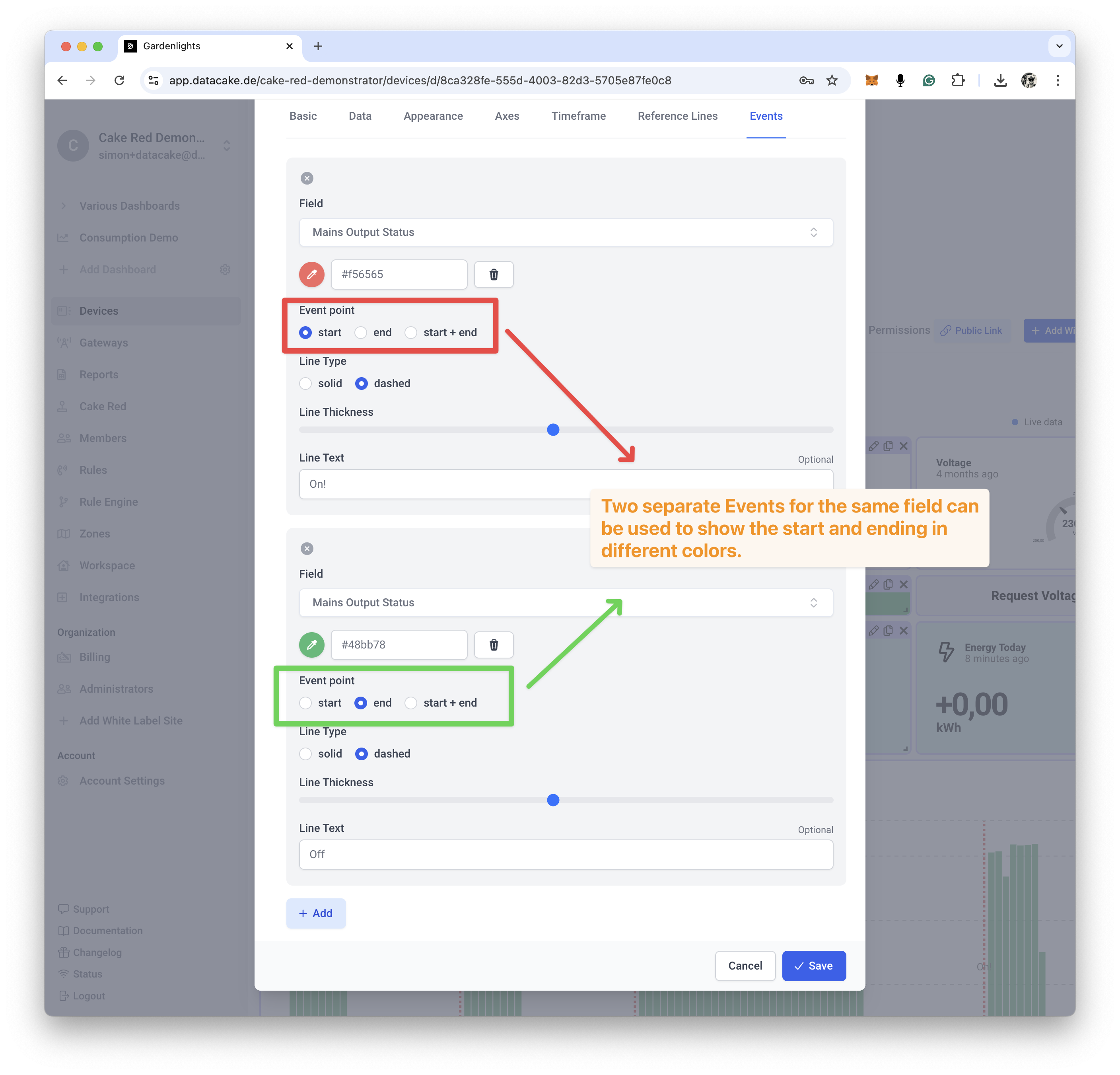1120x1075 pixels.
Task: Select start event point for first event
Action: (x=306, y=333)
